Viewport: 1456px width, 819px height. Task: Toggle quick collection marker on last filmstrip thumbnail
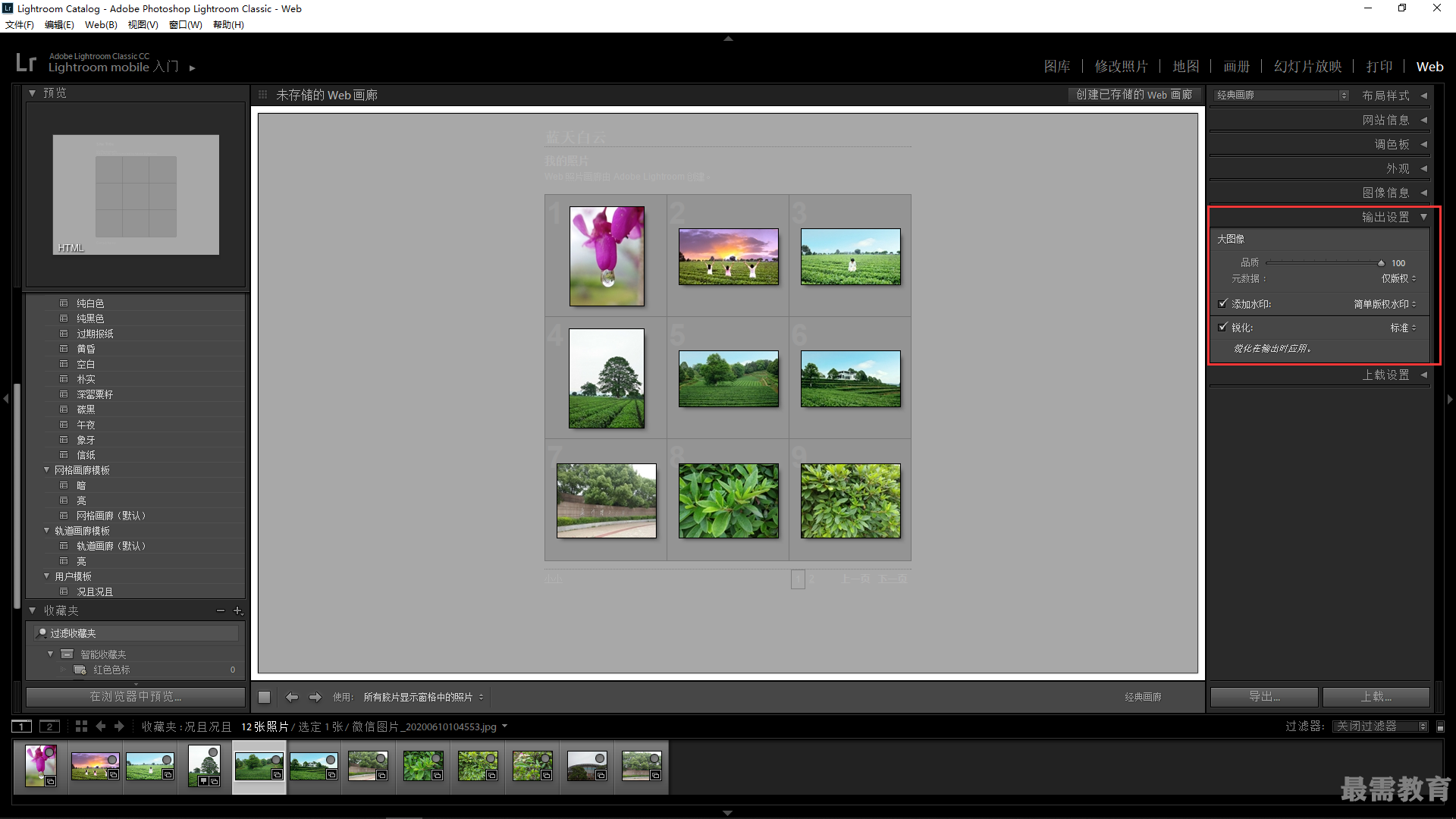click(654, 759)
